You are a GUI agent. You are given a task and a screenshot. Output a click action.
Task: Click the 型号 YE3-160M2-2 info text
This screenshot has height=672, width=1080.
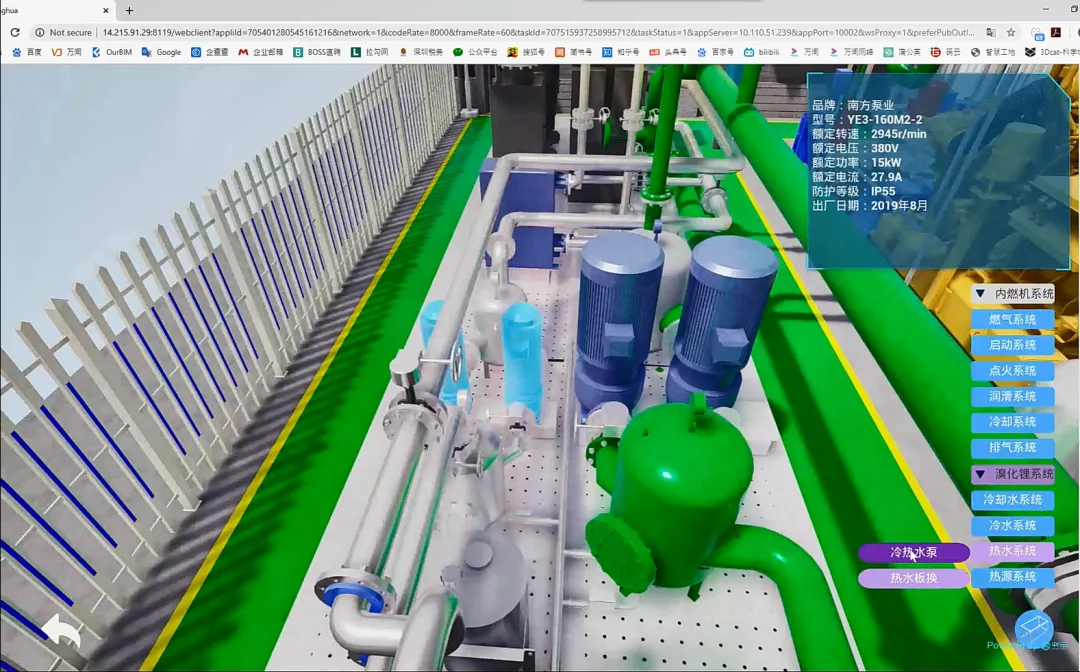point(866,120)
